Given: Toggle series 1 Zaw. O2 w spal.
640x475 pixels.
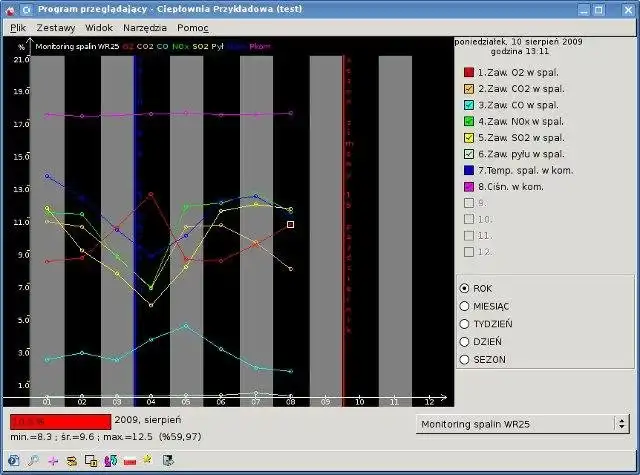Looking at the screenshot, I should click(x=469, y=73).
